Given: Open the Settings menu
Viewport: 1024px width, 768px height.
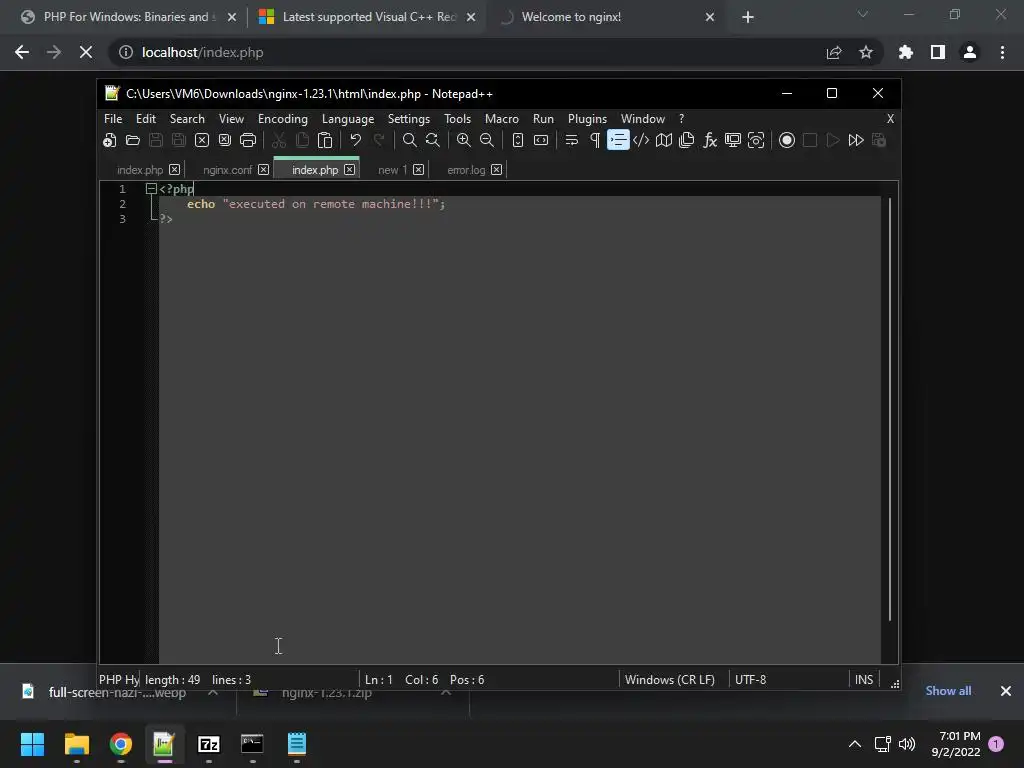Looking at the screenshot, I should (x=409, y=119).
